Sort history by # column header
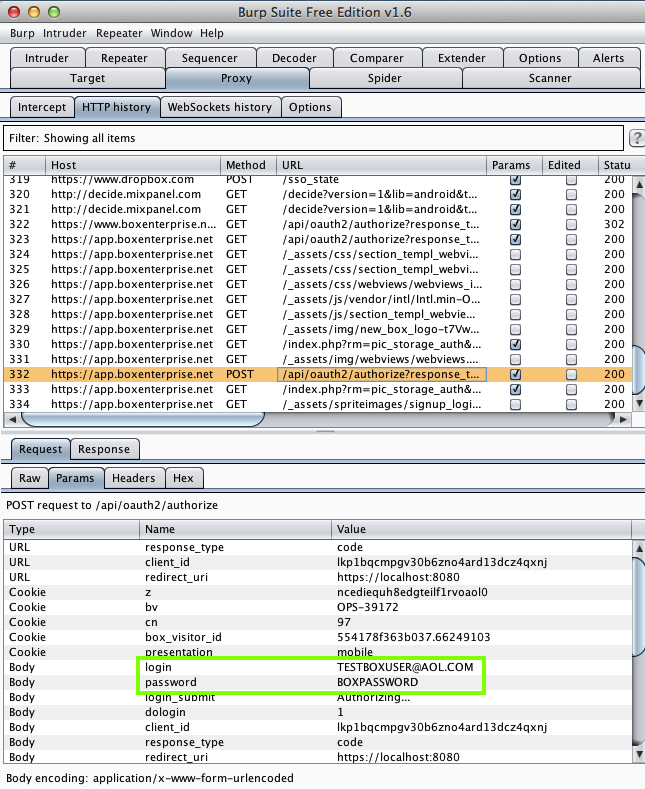The width and height of the screenshot is (645, 789). [24, 165]
